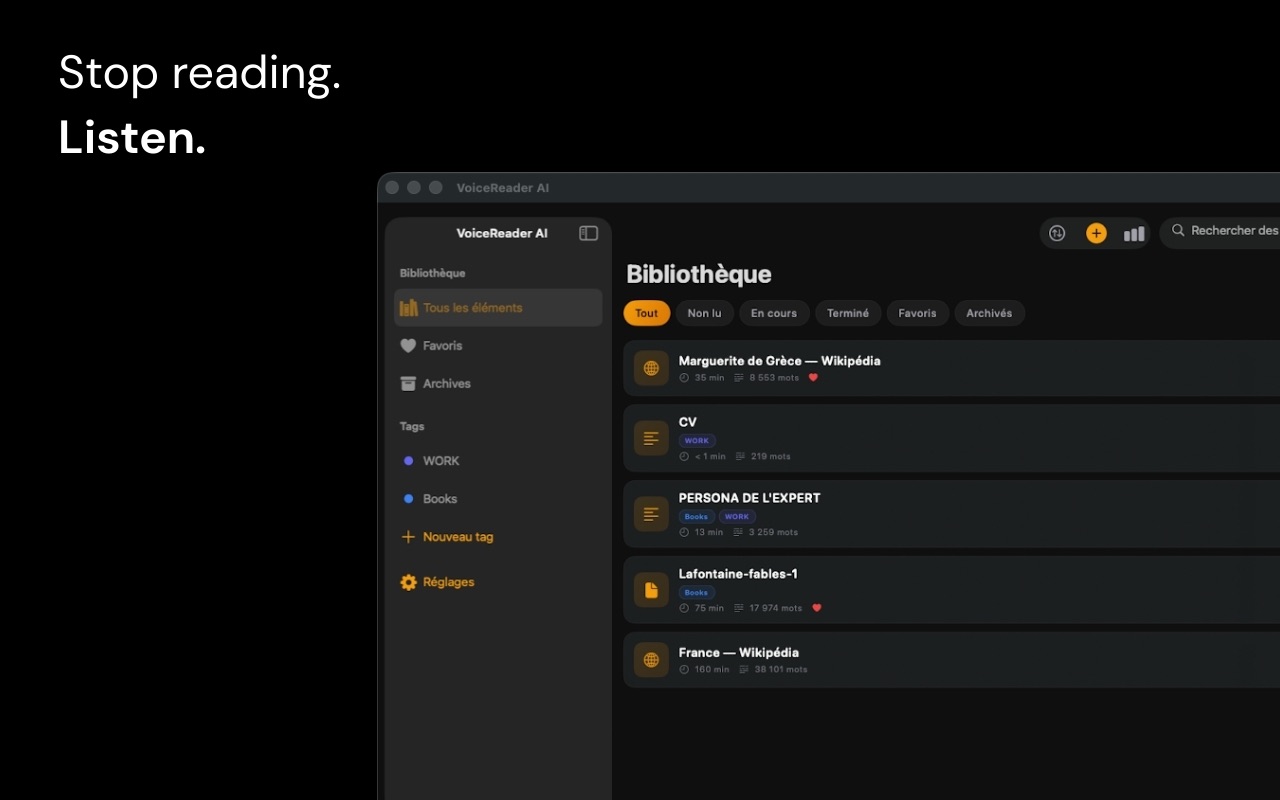Screen dimensions: 1280x800
Task: Click Books badge on PERSONA DE L'EXPERT
Action: click(696, 517)
